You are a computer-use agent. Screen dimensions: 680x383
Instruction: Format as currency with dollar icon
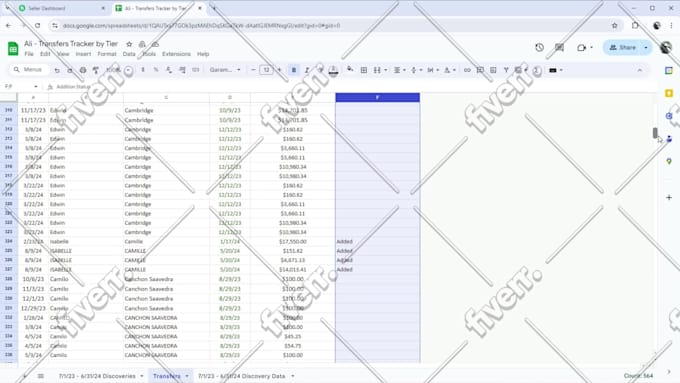pos(143,70)
